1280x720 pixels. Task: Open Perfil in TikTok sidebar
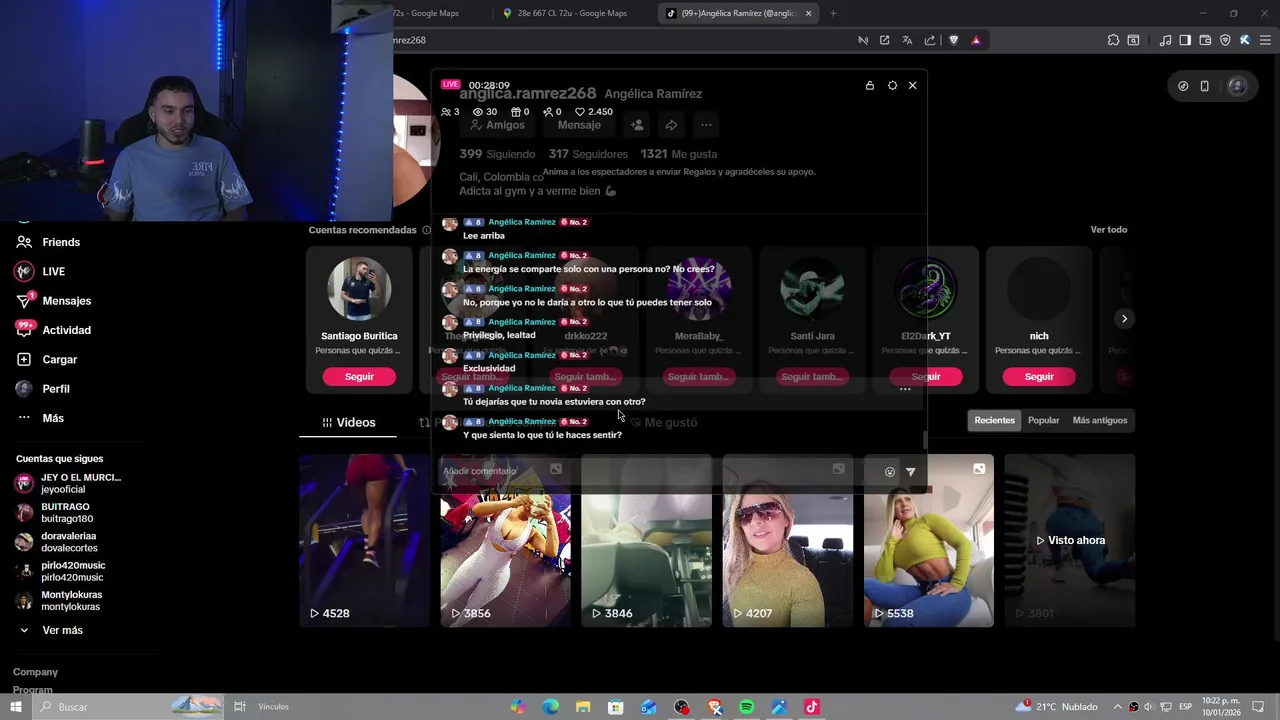[x=43, y=389]
